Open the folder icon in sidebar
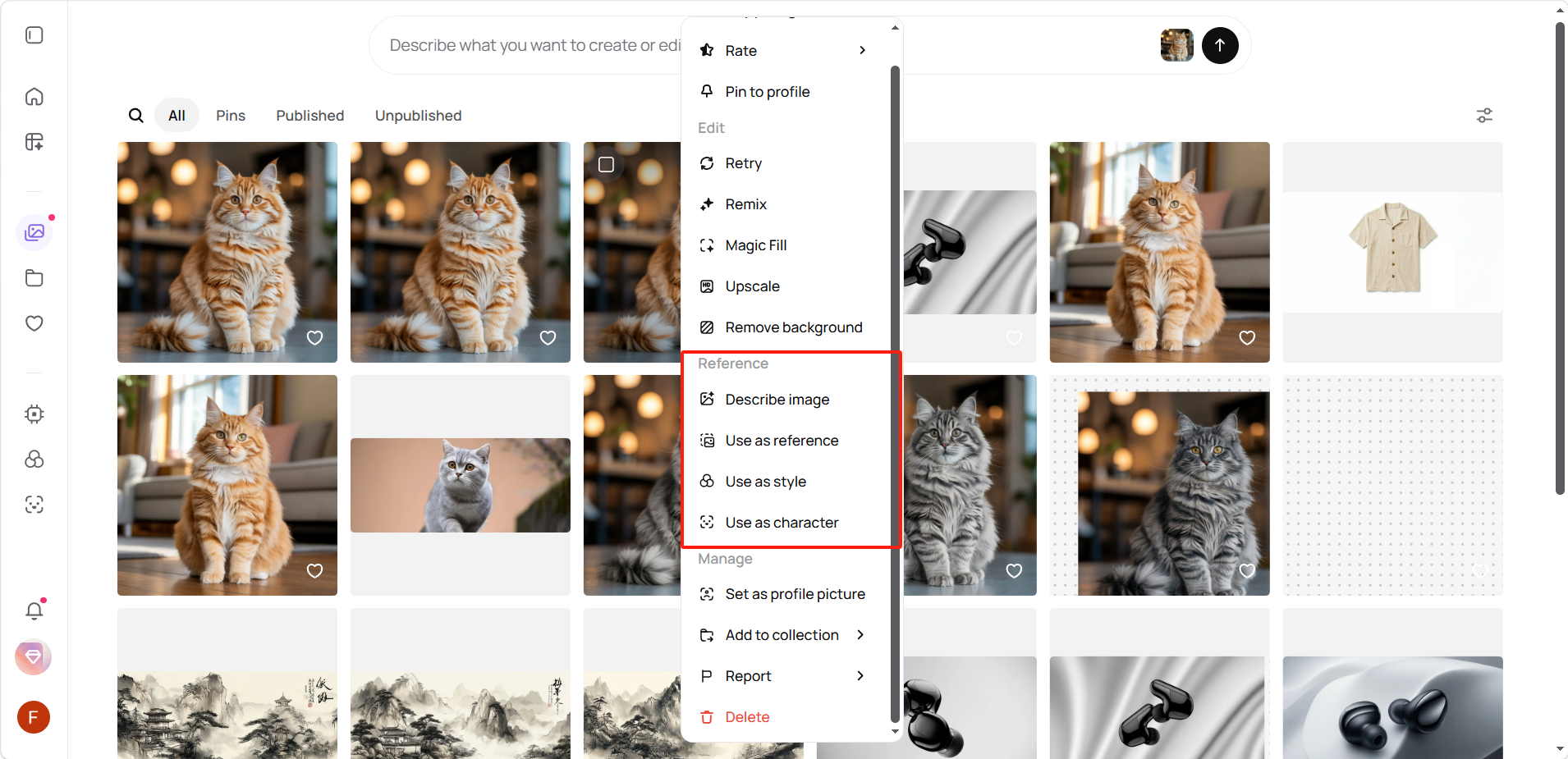Image resolution: width=1568 pixels, height=759 pixels. pyautogui.click(x=34, y=278)
